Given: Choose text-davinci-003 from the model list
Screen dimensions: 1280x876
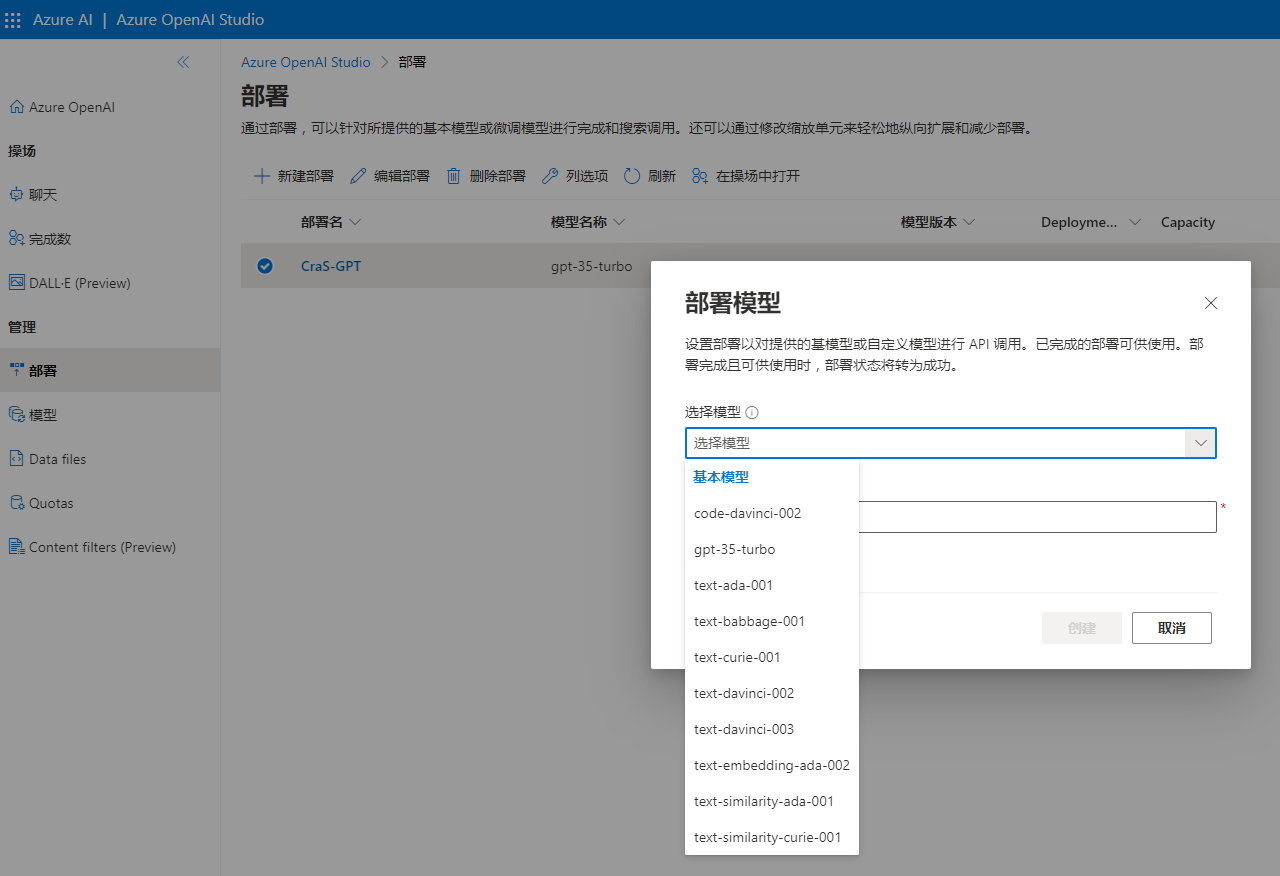Looking at the screenshot, I should (x=772, y=729).
